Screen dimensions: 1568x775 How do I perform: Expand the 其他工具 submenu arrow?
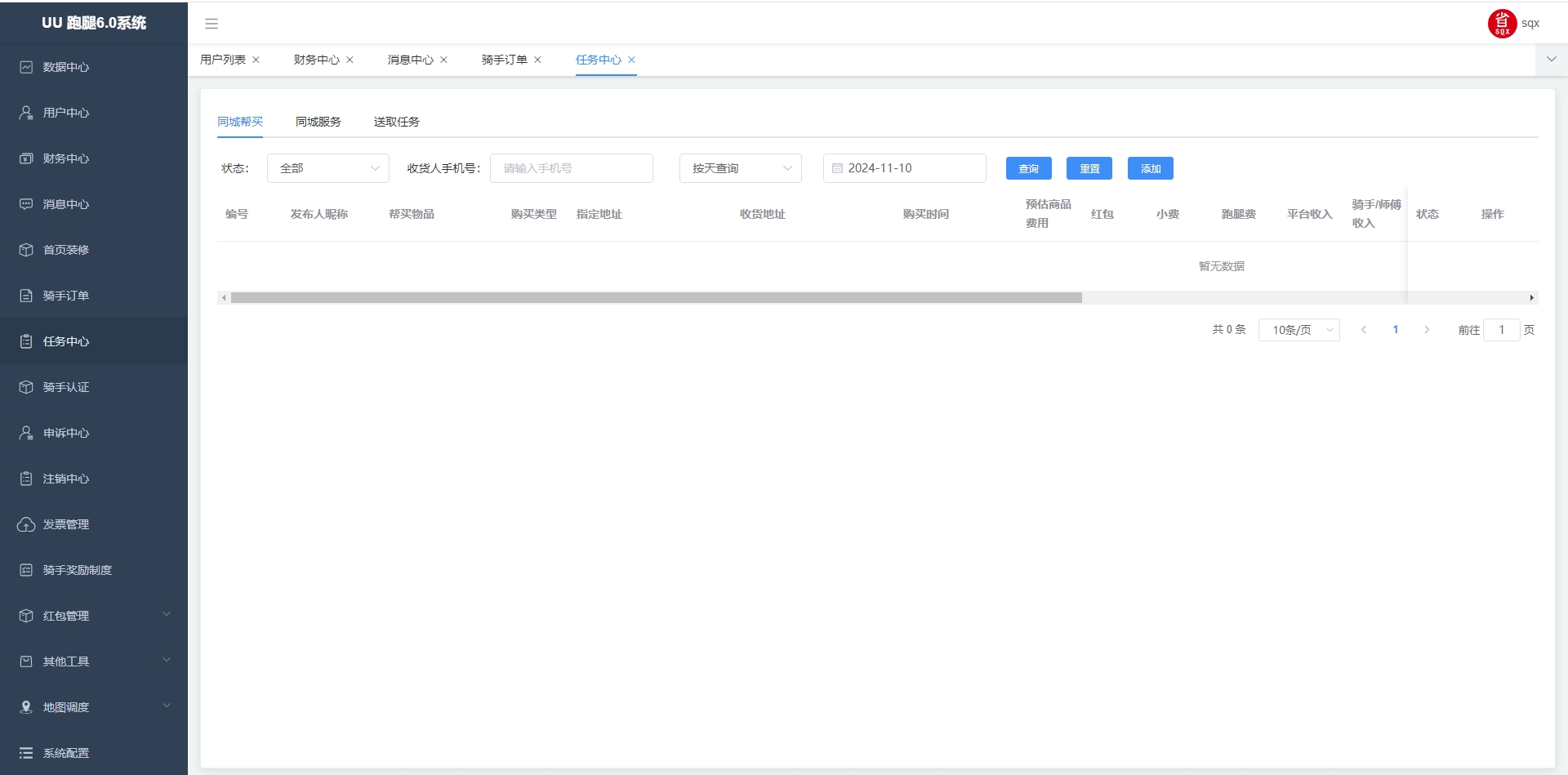pos(167,660)
